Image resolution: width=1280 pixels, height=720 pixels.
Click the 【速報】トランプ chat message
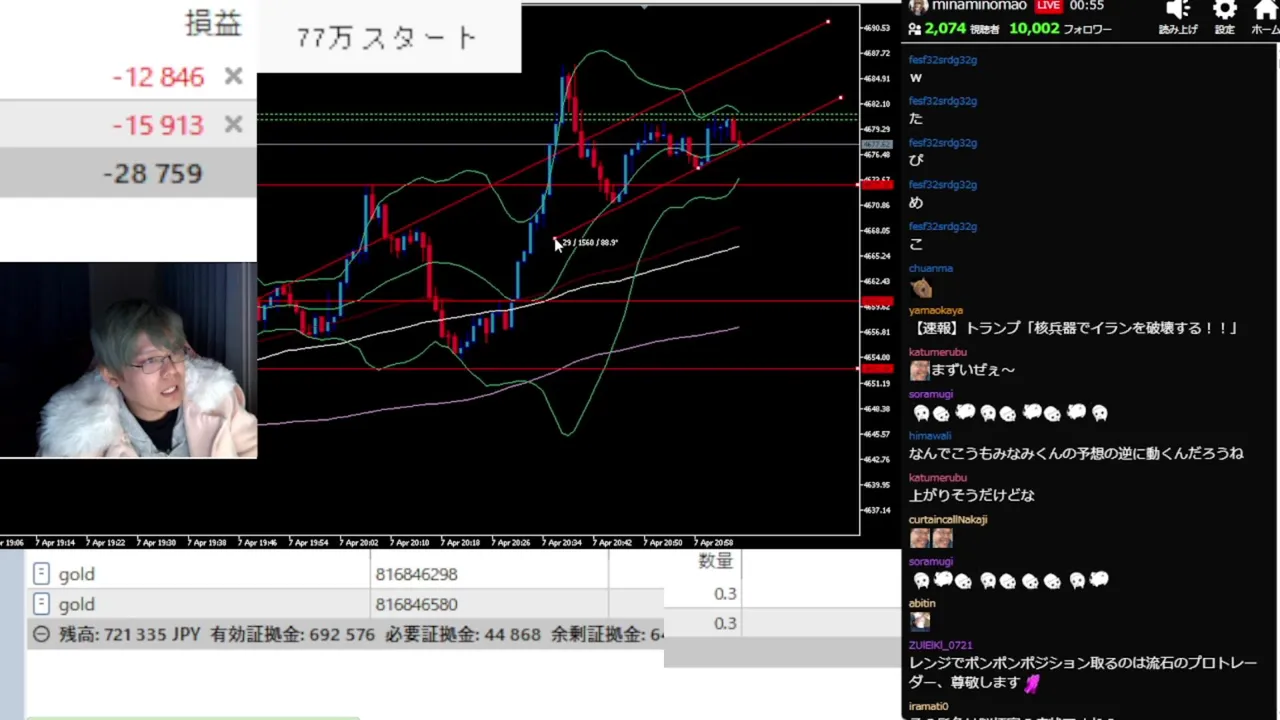point(1076,328)
